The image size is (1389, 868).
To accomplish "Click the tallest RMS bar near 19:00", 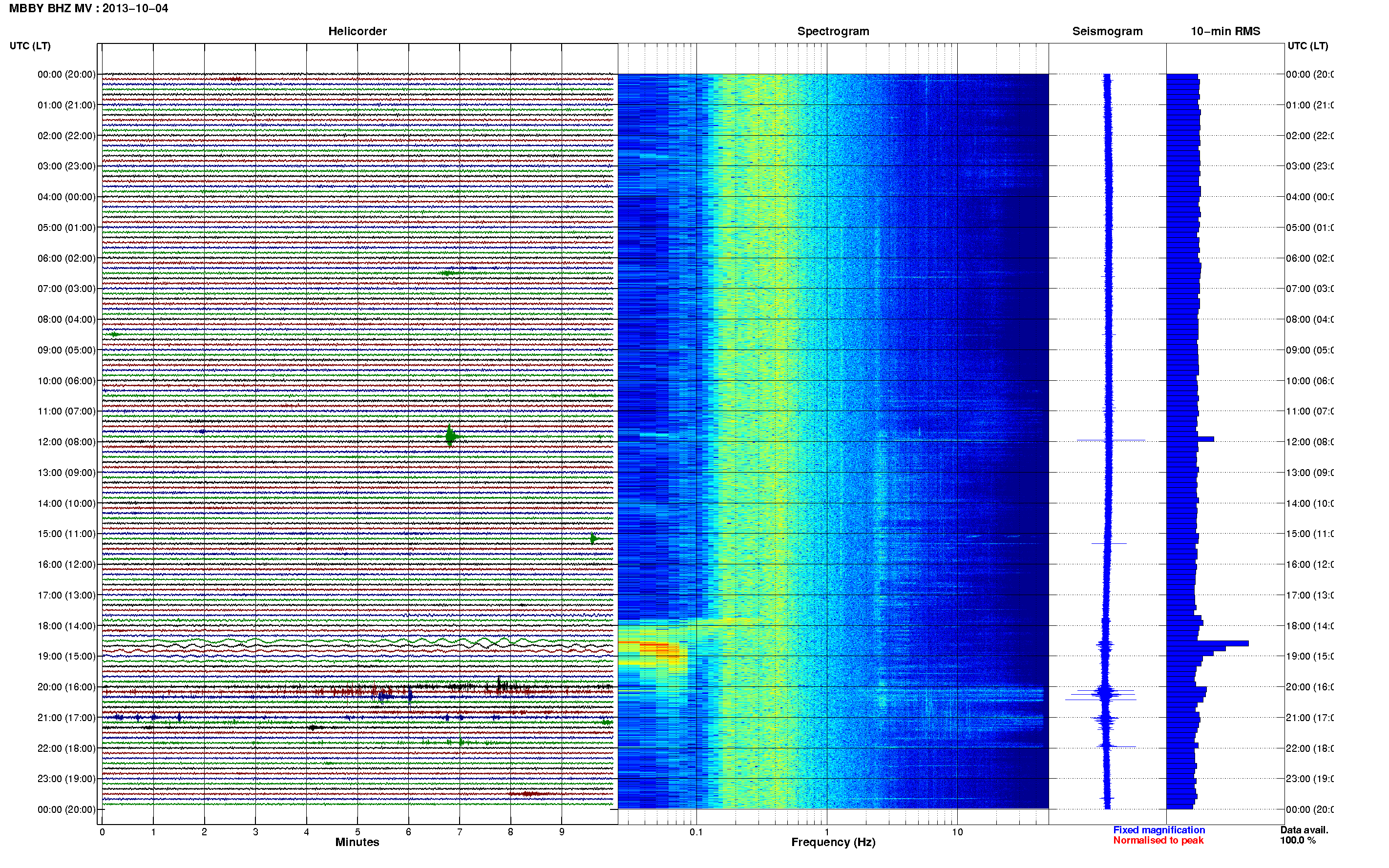I will click(1207, 643).
